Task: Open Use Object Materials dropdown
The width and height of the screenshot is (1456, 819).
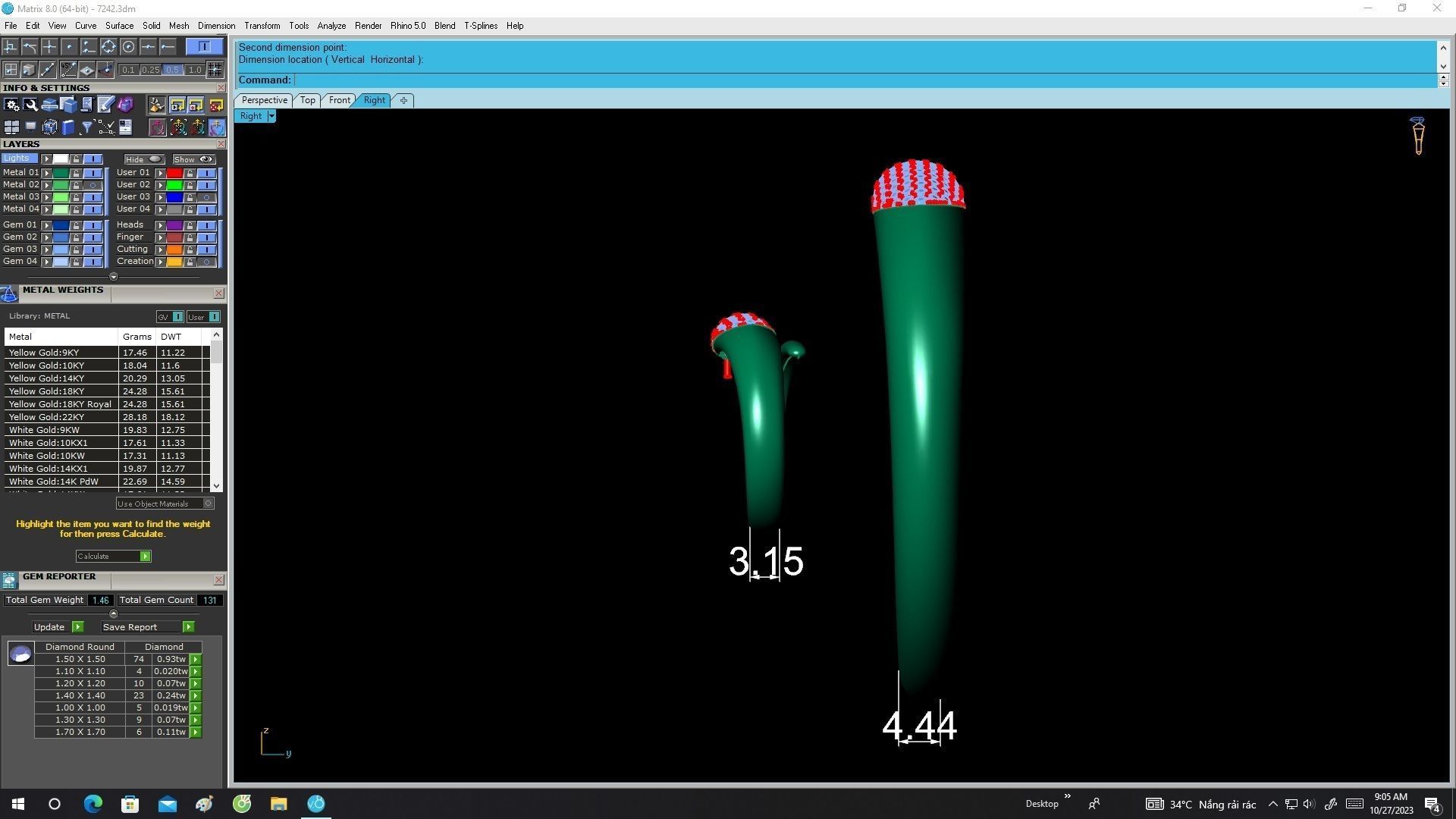Action: click(x=208, y=504)
